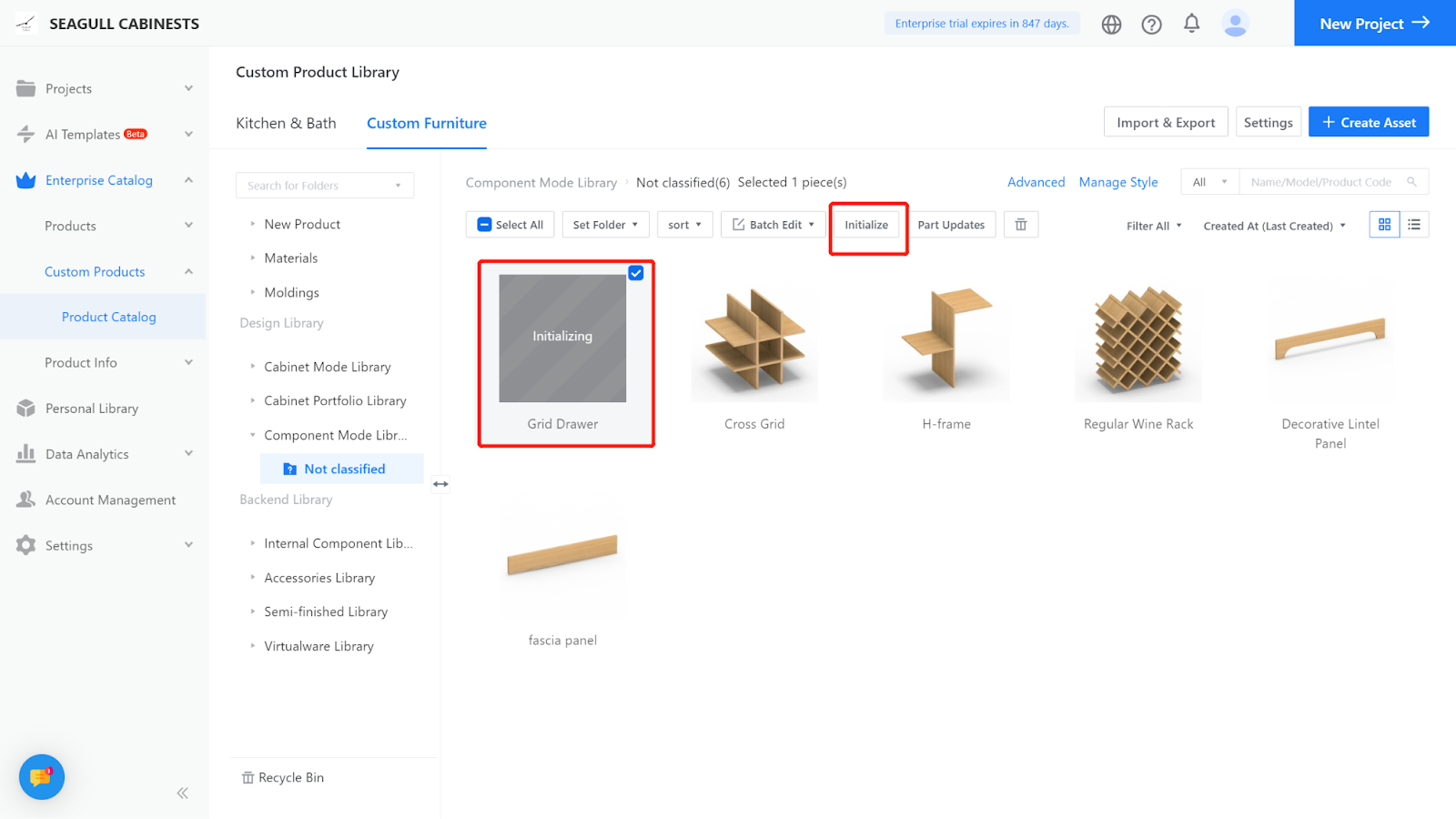Switch to grid view layout
Viewport: 1456px width, 819px height.
point(1384,225)
